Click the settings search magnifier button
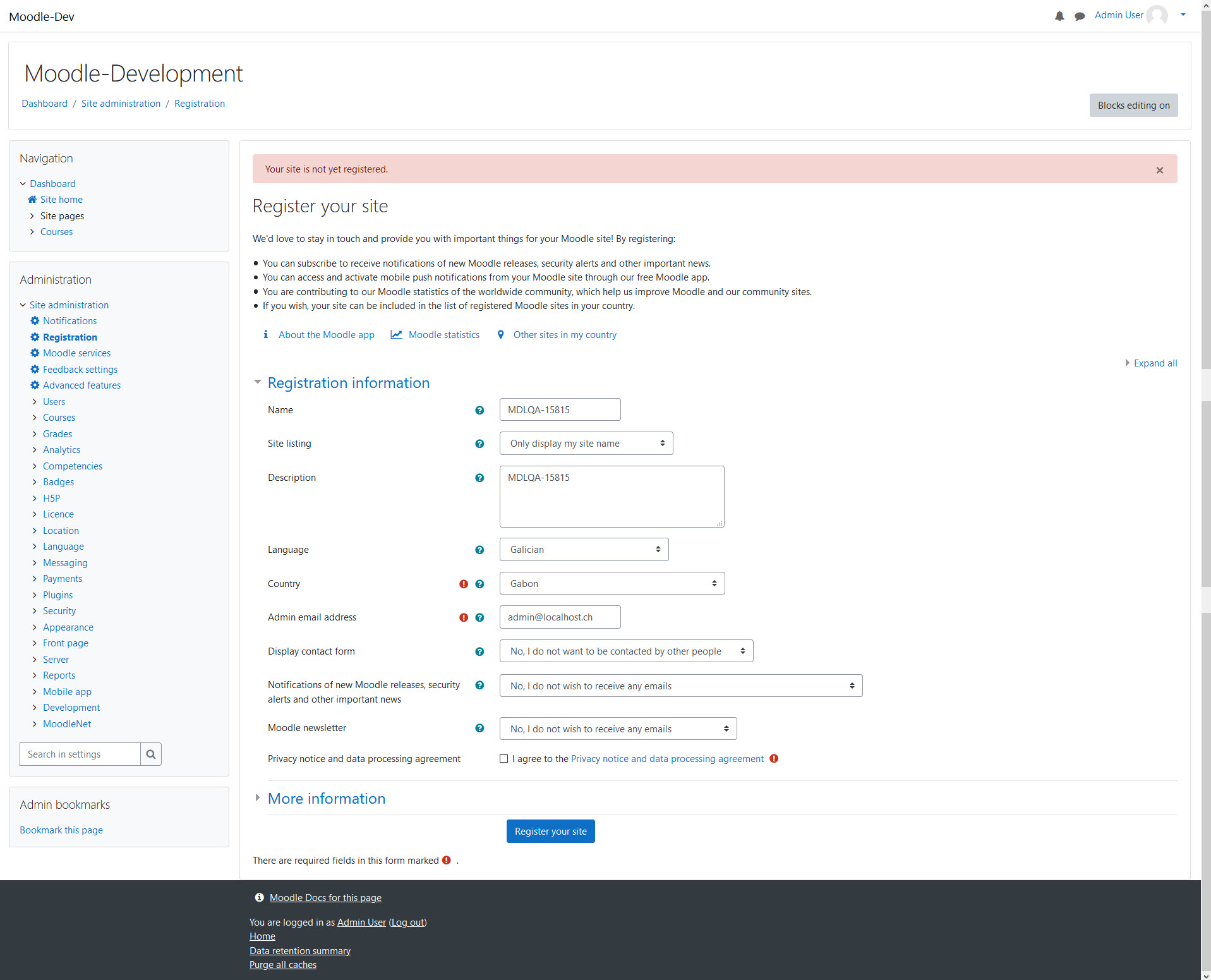 pyautogui.click(x=150, y=754)
